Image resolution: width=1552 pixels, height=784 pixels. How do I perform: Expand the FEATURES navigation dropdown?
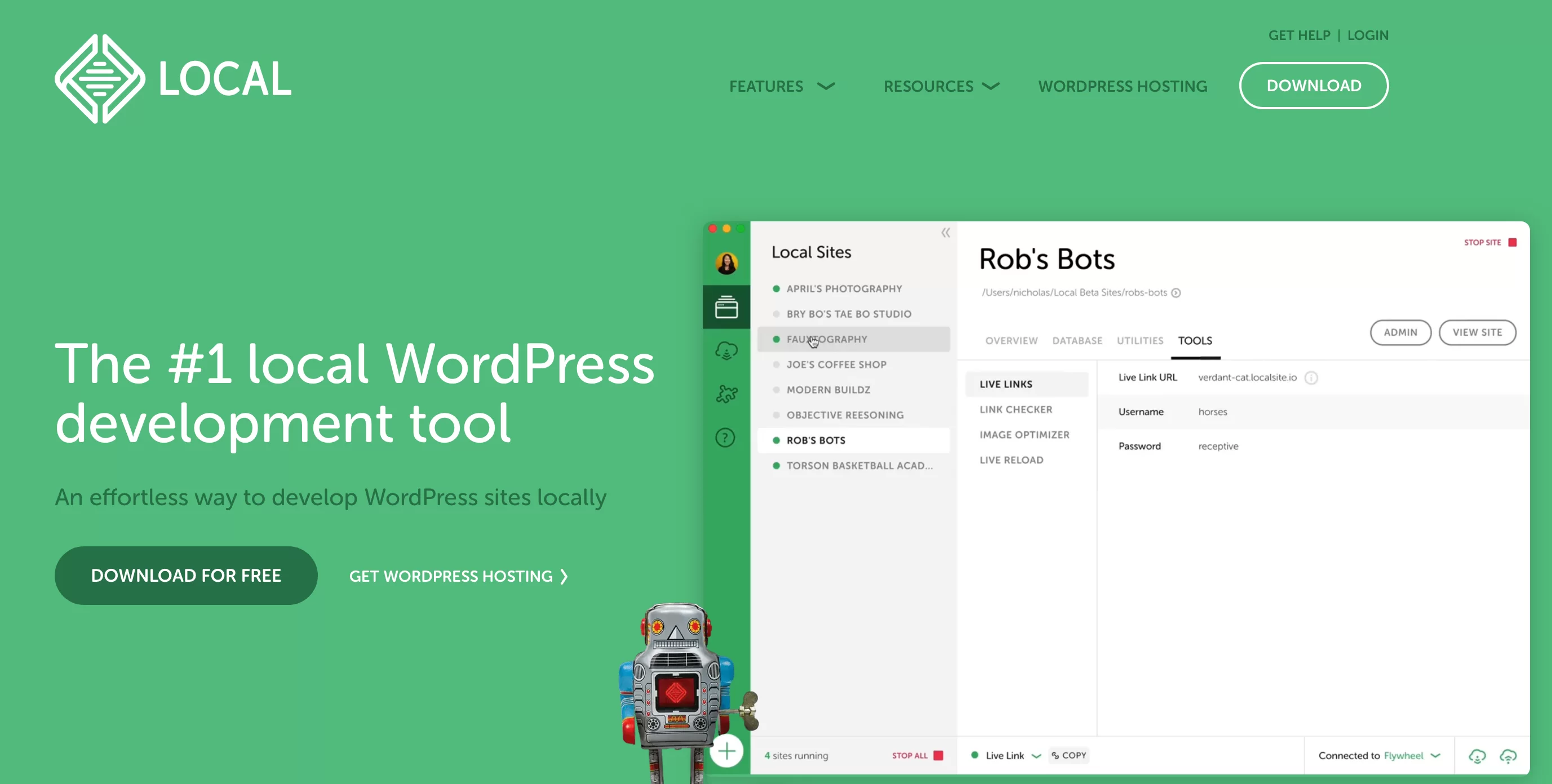[782, 85]
